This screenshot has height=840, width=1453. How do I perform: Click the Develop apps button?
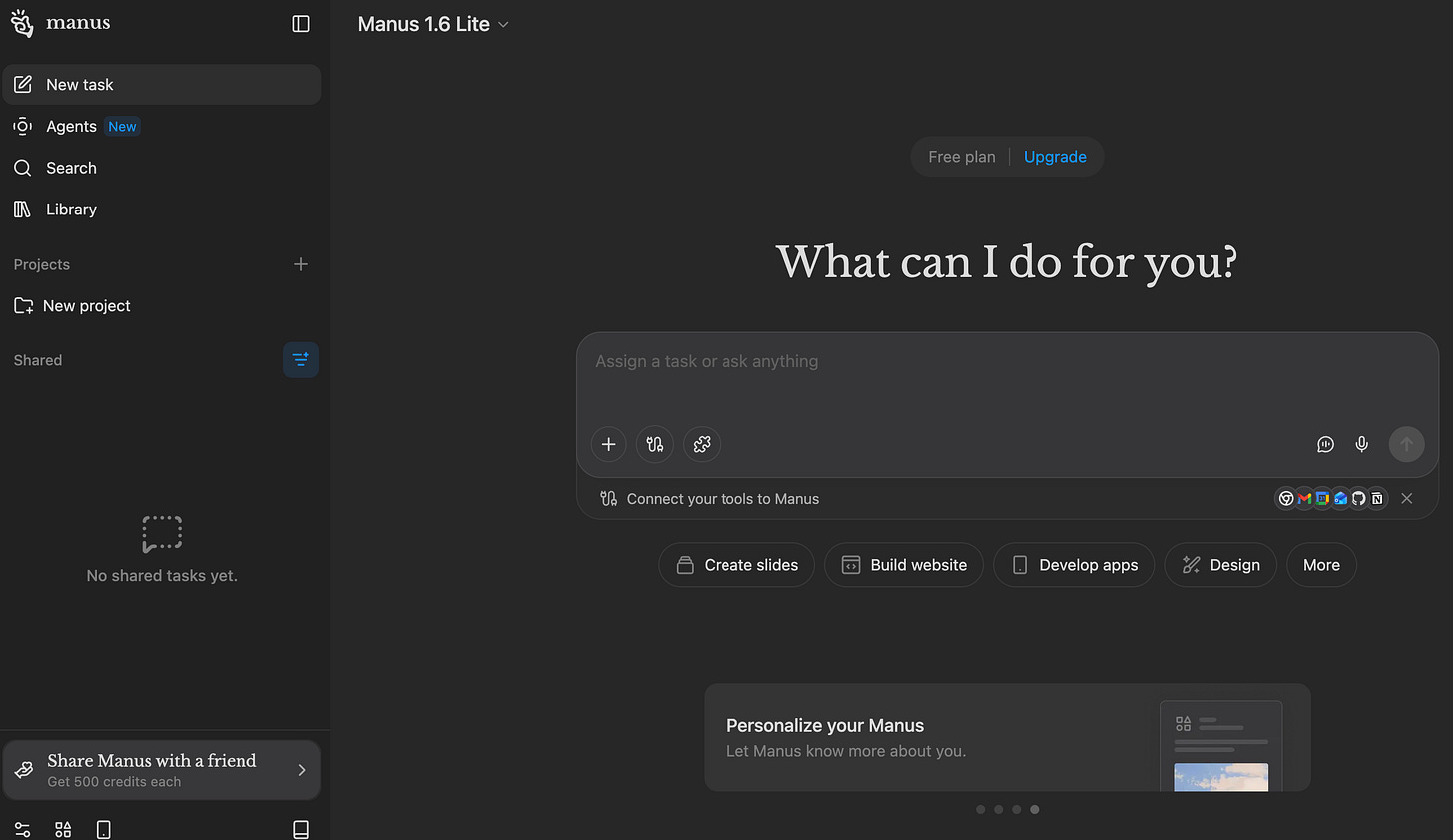tap(1074, 565)
